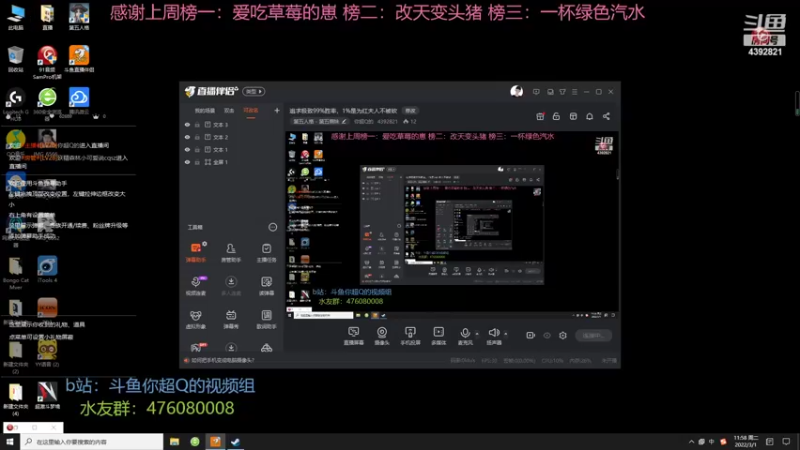Open the message icon in title bar
The image size is (800, 450).
[536, 92]
